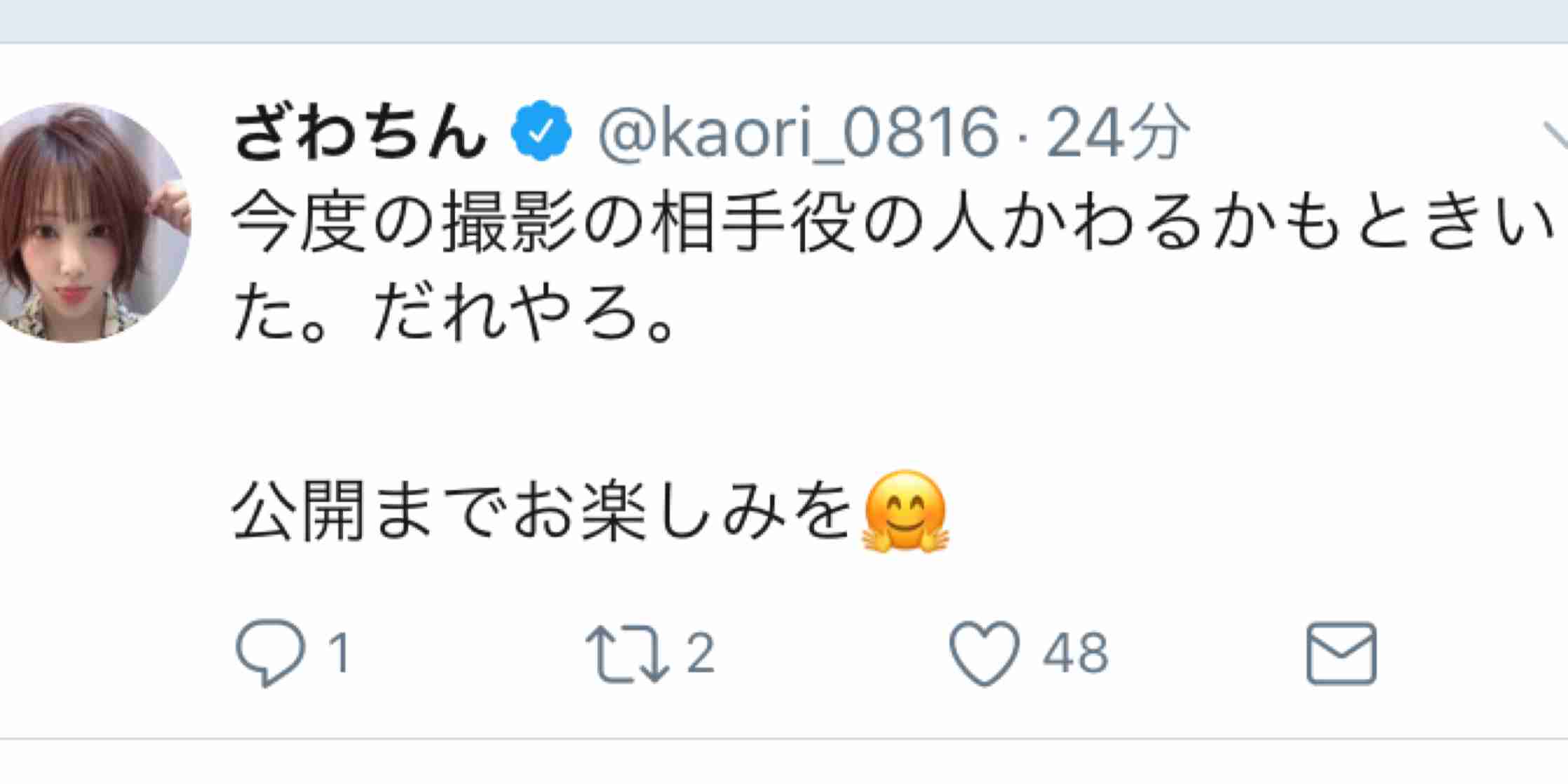
Task: Open the ざわちん display name link
Action: click(360, 132)
